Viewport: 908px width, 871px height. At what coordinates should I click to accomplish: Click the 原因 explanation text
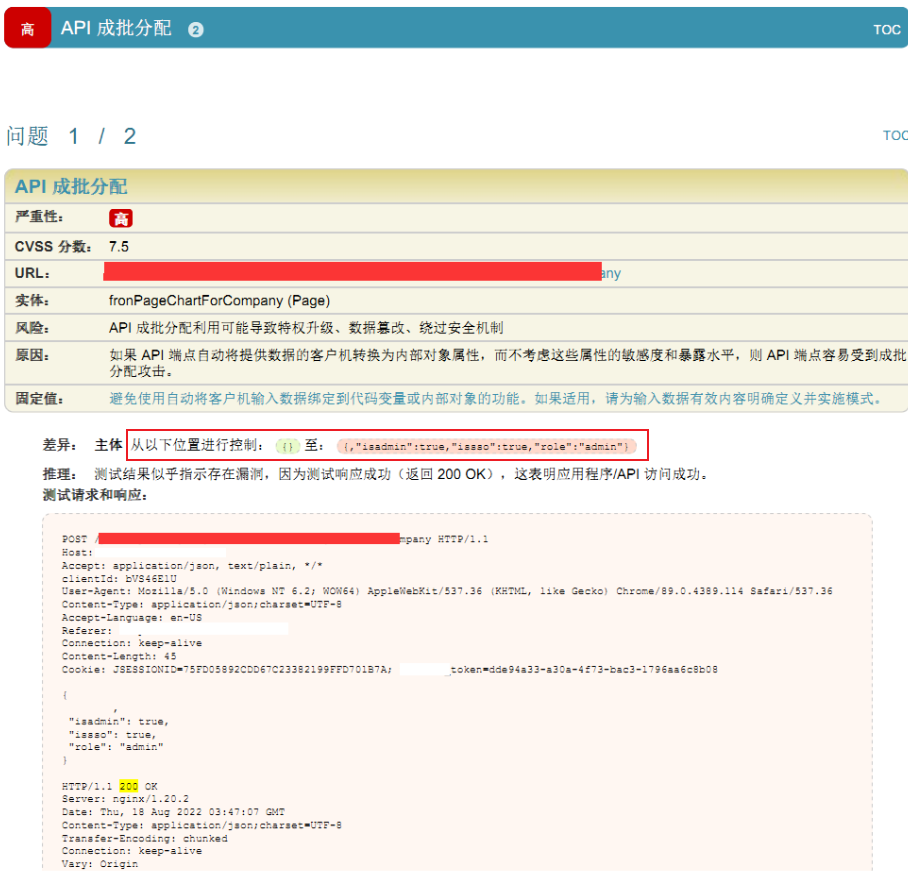tap(507, 363)
